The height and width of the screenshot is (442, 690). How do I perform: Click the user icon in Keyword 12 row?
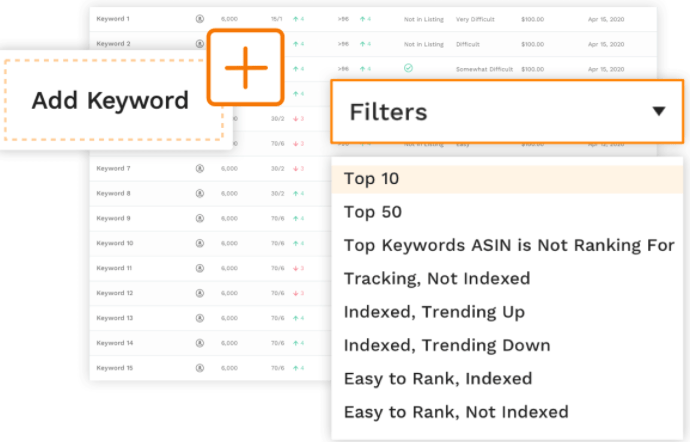(200, 293)
